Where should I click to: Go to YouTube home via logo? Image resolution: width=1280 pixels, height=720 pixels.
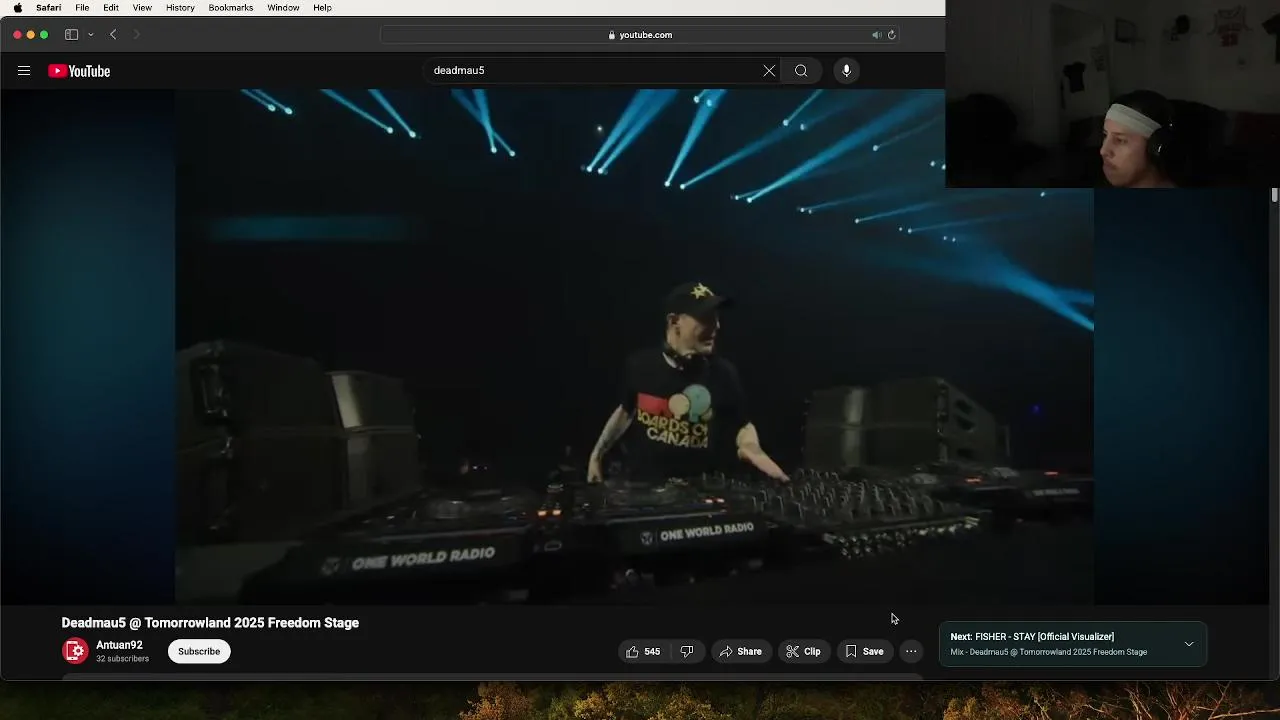coord(79,71)
